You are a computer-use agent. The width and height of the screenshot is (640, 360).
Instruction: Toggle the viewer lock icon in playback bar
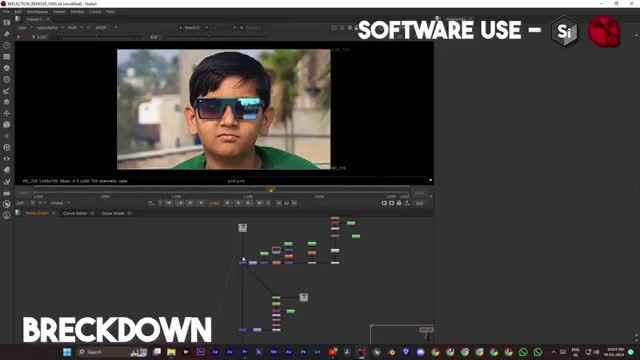(399, 203)
